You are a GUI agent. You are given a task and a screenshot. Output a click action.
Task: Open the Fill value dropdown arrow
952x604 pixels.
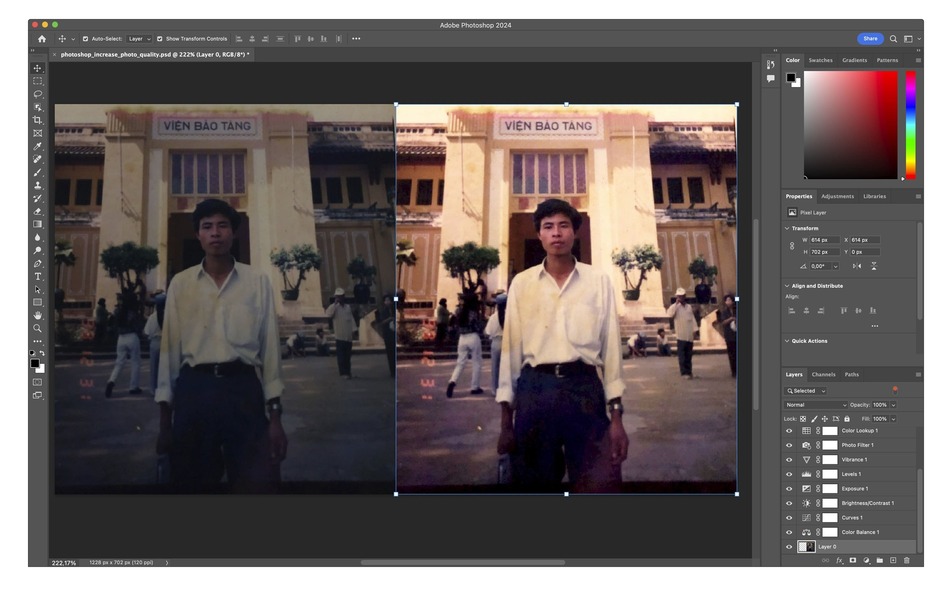893,419
